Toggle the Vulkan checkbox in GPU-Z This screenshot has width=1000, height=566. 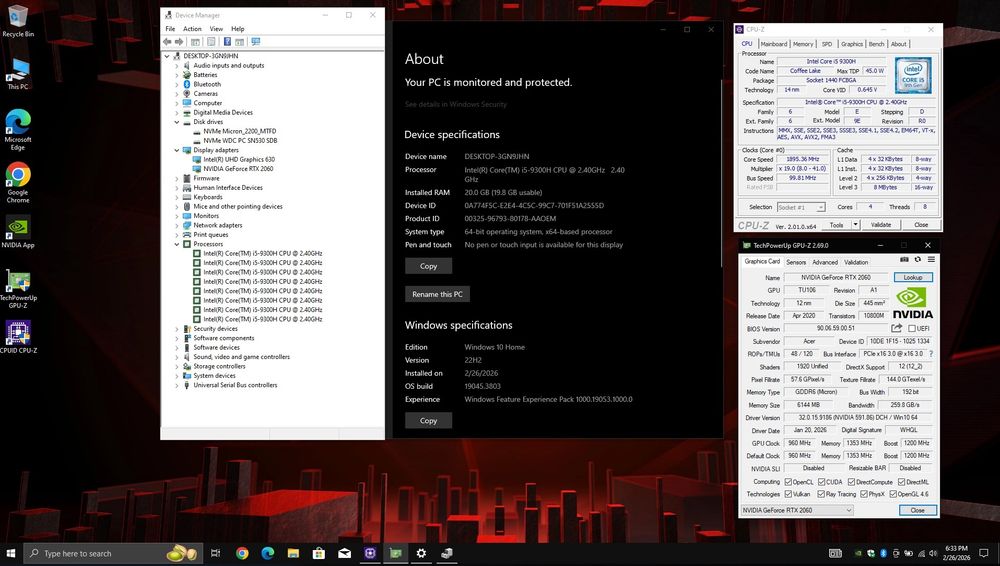788,494
